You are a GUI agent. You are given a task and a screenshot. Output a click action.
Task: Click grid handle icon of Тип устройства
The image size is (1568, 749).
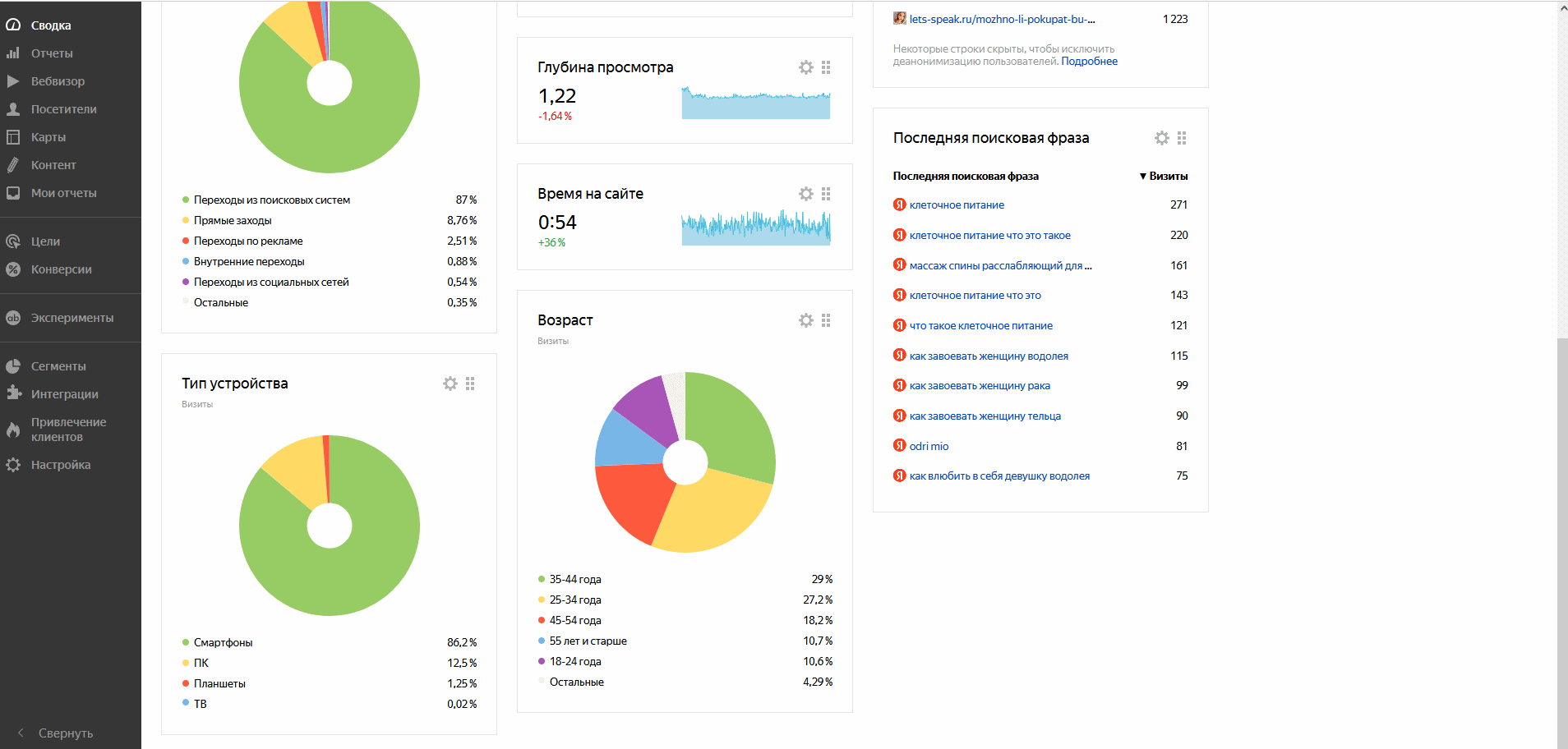(470, 384)
